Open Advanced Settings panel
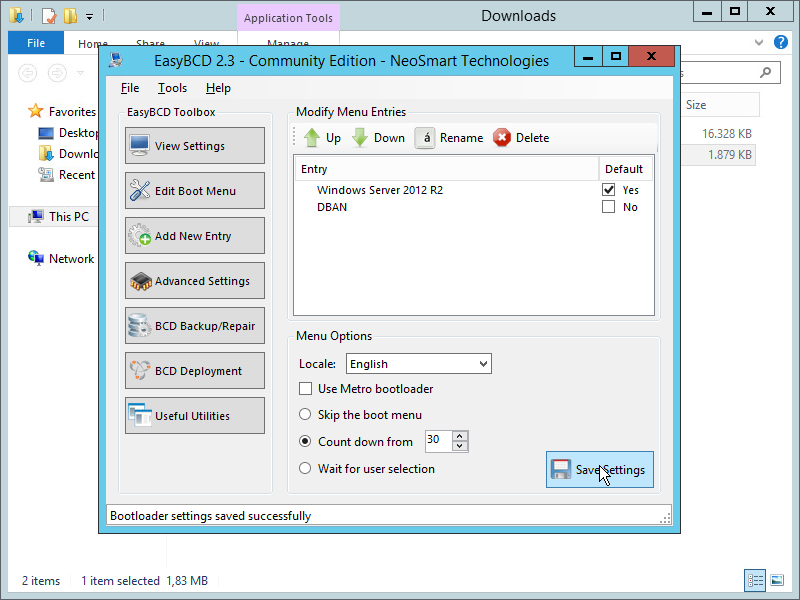Viewport: 800px width, 600px height. coord(195,281)
